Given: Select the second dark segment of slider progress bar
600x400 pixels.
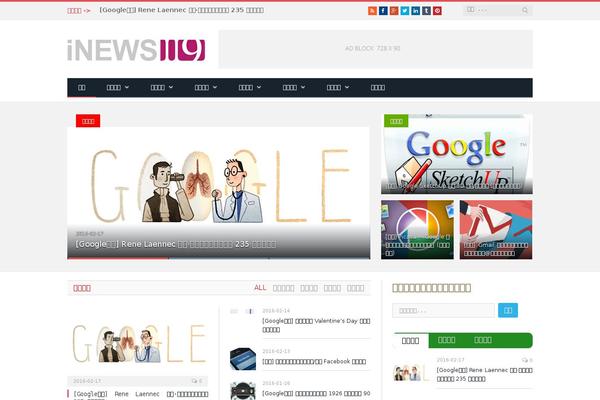Looking at the screenshot, I should coord(218,258).
